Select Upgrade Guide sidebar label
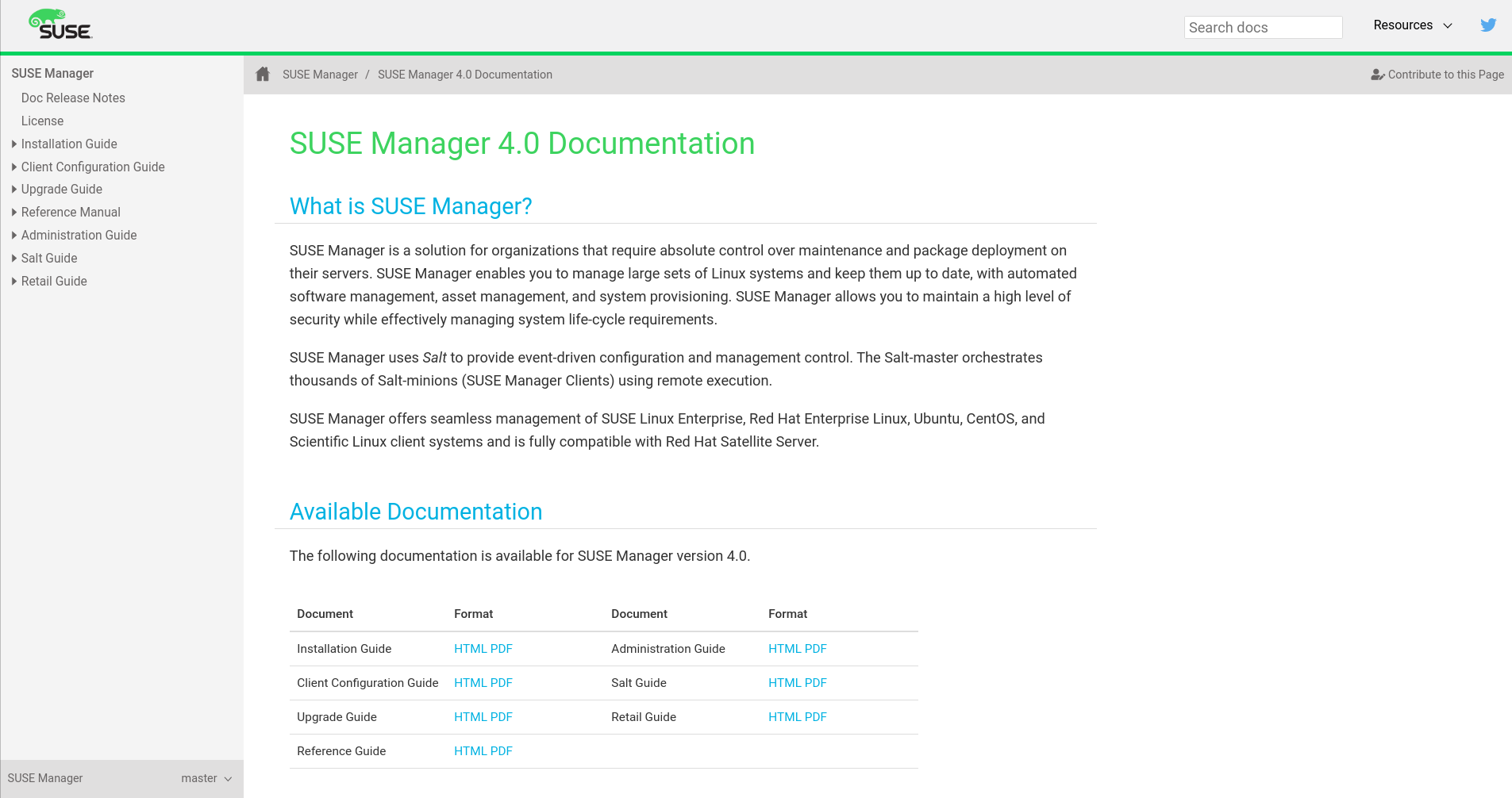 click(62, 189)
